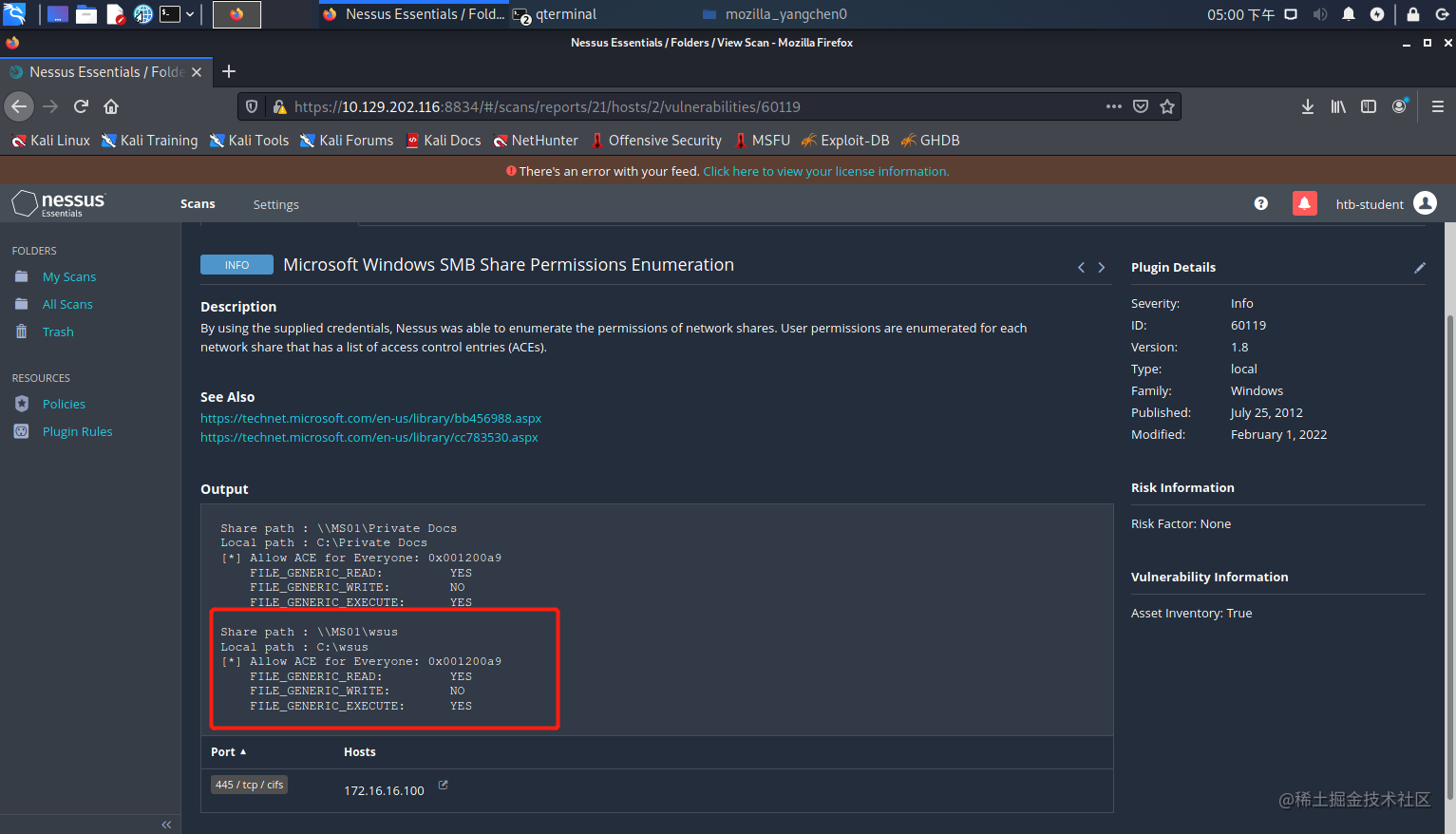Image resolution: width=1456 pixels, height=834 pixels.
Task: Open the Settings tab in Nessus
Action: tap(276, 204)
